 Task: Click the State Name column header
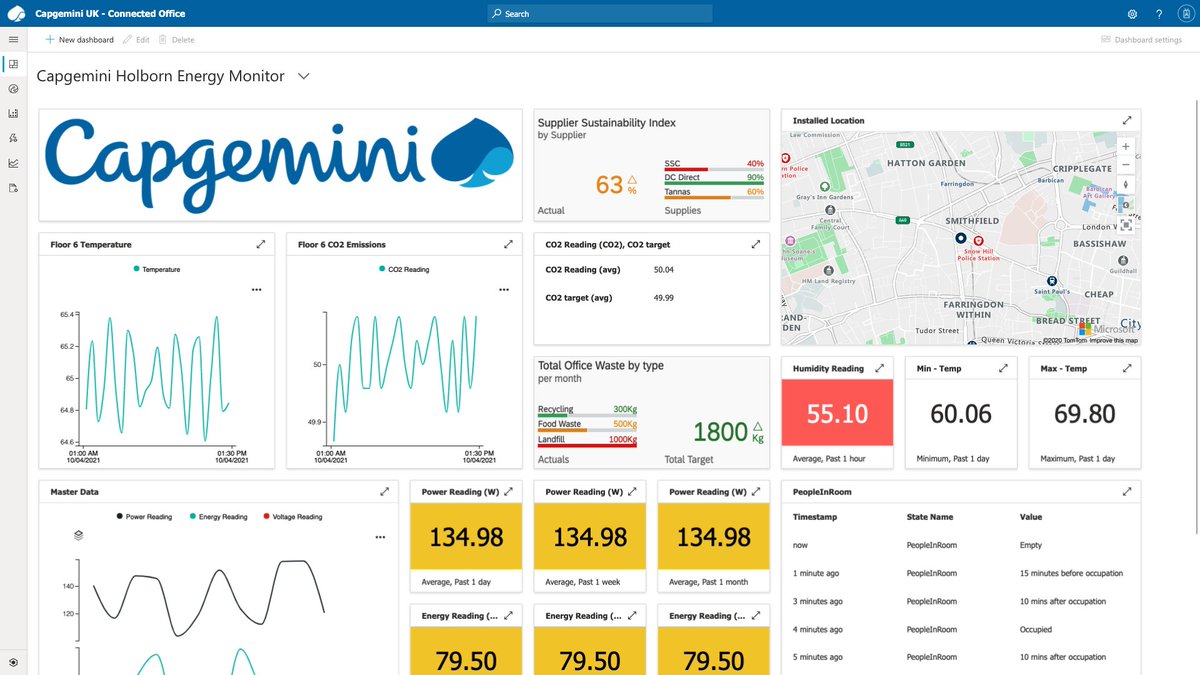point(930,517)
